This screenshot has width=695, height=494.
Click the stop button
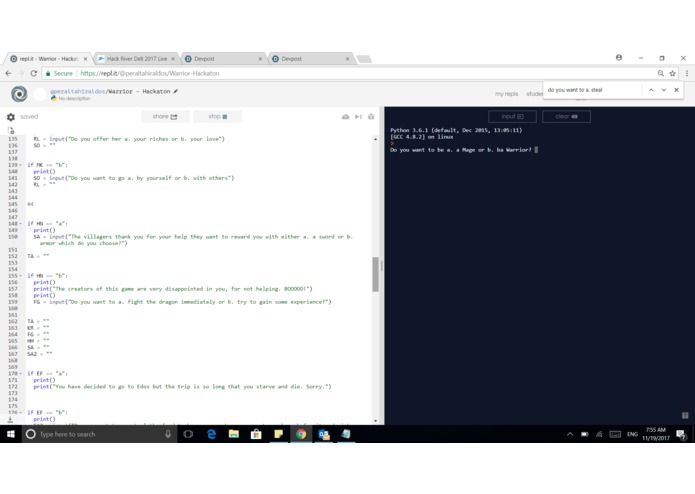[218, 117]
